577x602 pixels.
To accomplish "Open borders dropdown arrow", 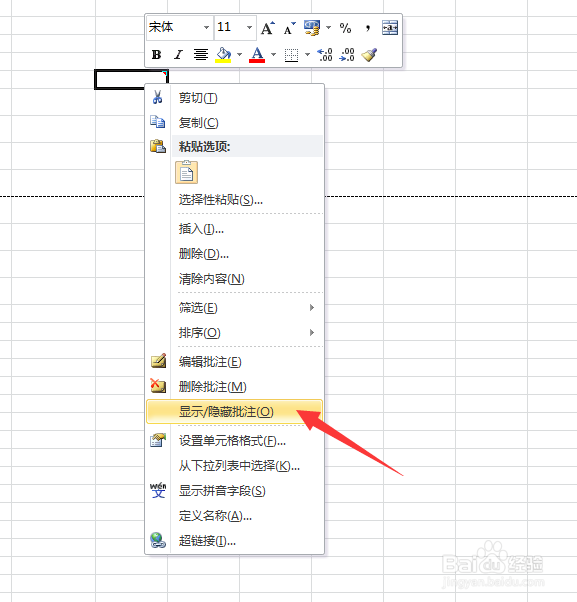I will point(307,55).
